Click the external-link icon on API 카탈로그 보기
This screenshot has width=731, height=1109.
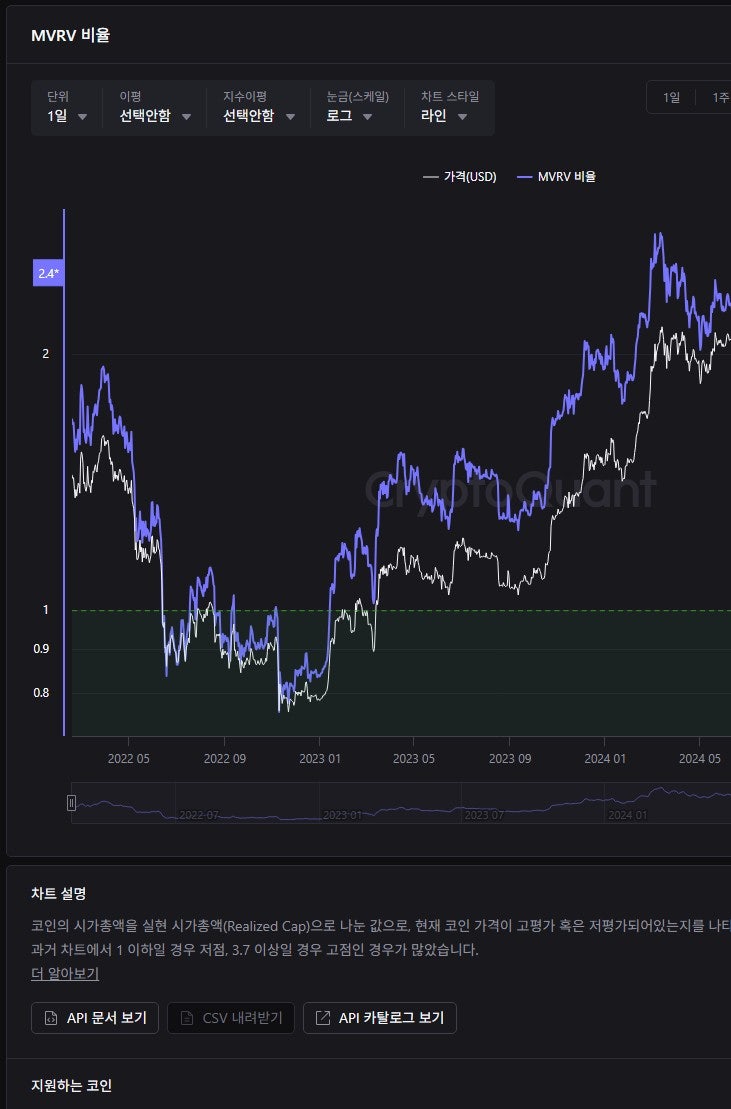pyautogui.click(x=323, y=1018)
